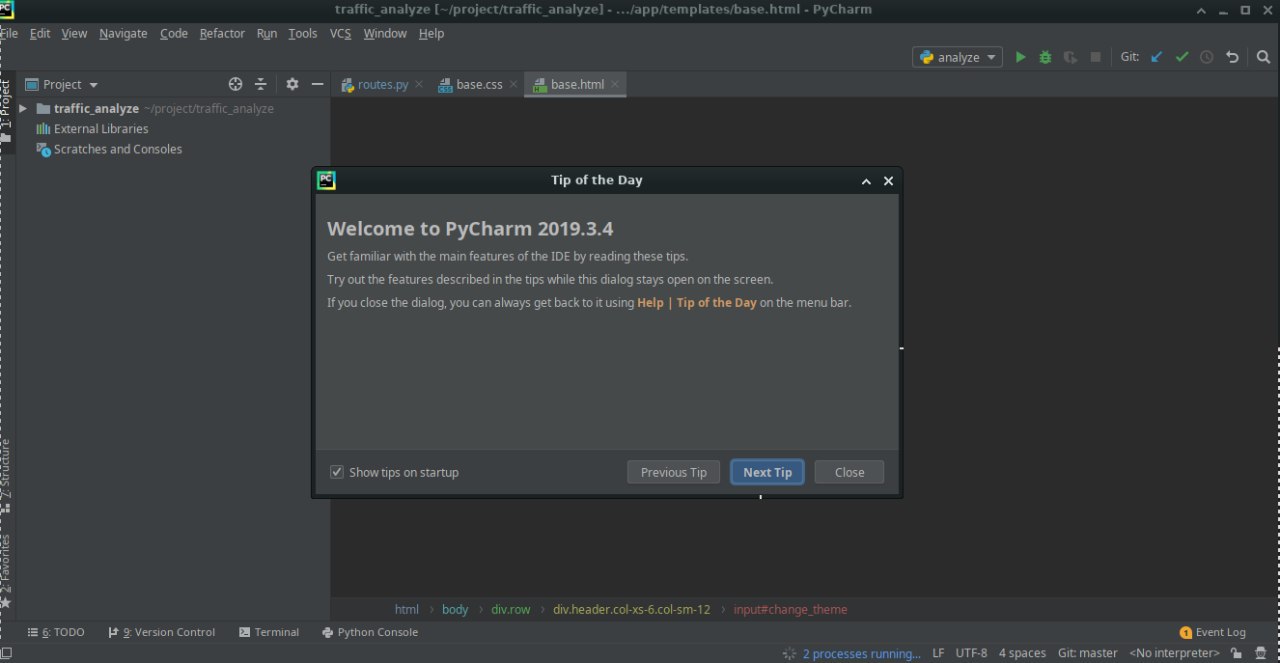The height and width of the screenshot is (663, 1280).
Task: Open the File menu
Action: coord(9,33)
